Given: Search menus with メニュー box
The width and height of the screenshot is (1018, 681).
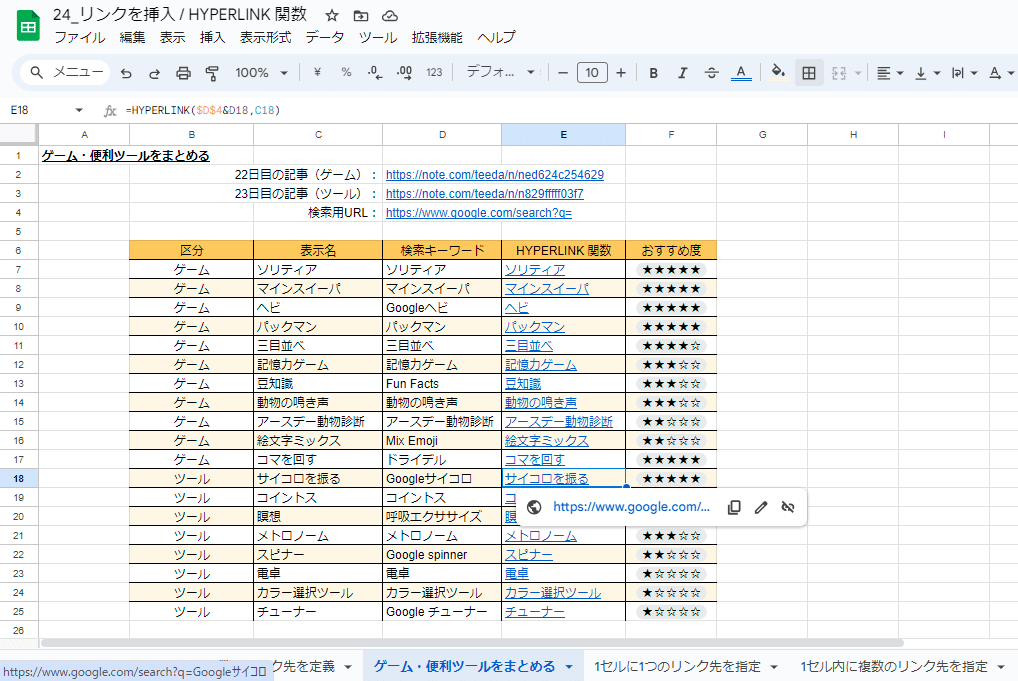Looking at the screenshot, I should click(x=66, y=72).
